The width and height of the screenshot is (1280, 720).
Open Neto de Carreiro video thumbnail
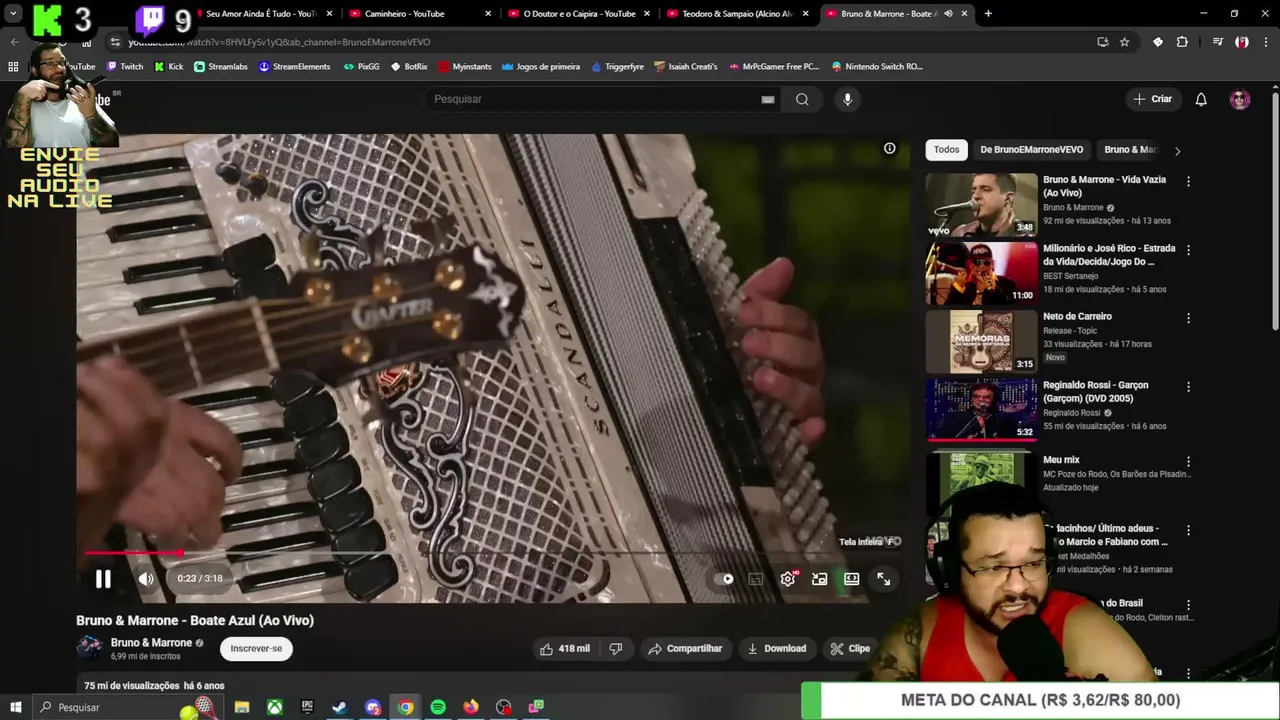click(981, 341)
